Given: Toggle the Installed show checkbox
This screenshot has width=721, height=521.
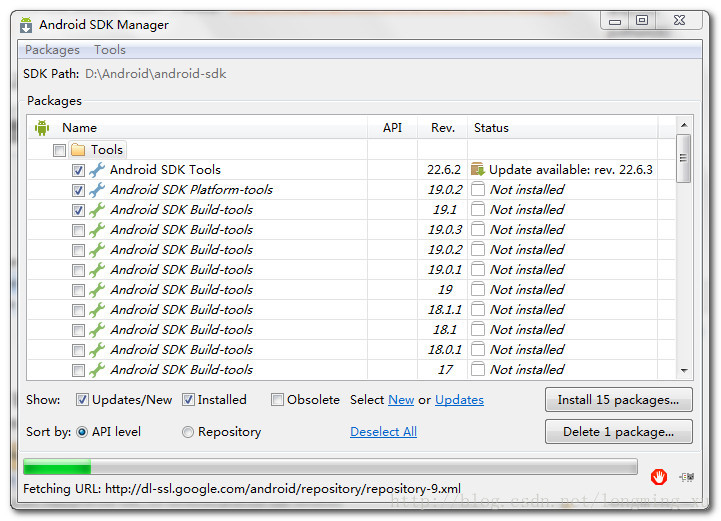Looking at the screenshot, I should (x=188, y=400).
